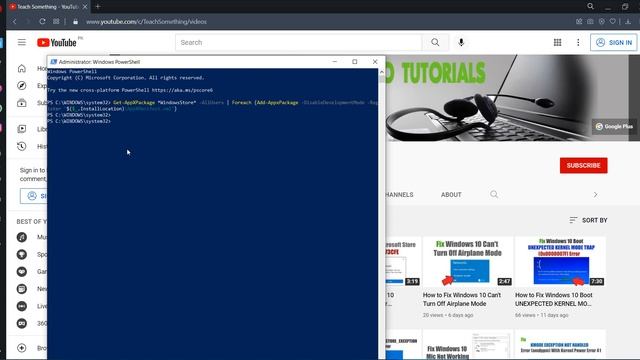Click the aka.ms/pscore6 text in PowerShell
Viewport: 640px width, 360px height.
click(182, 90)
